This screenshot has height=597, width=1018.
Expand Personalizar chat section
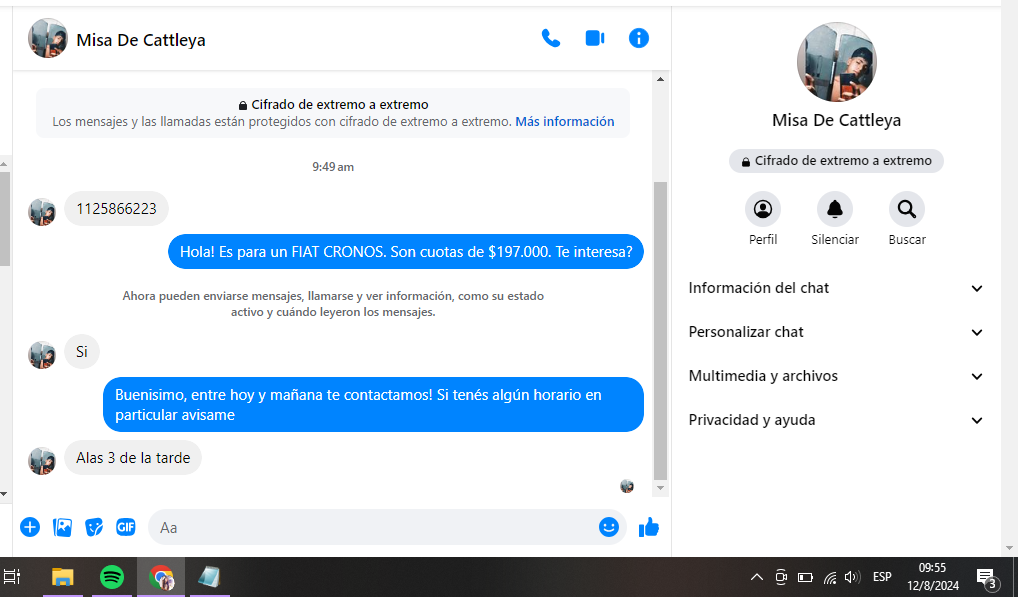(836, 332)
